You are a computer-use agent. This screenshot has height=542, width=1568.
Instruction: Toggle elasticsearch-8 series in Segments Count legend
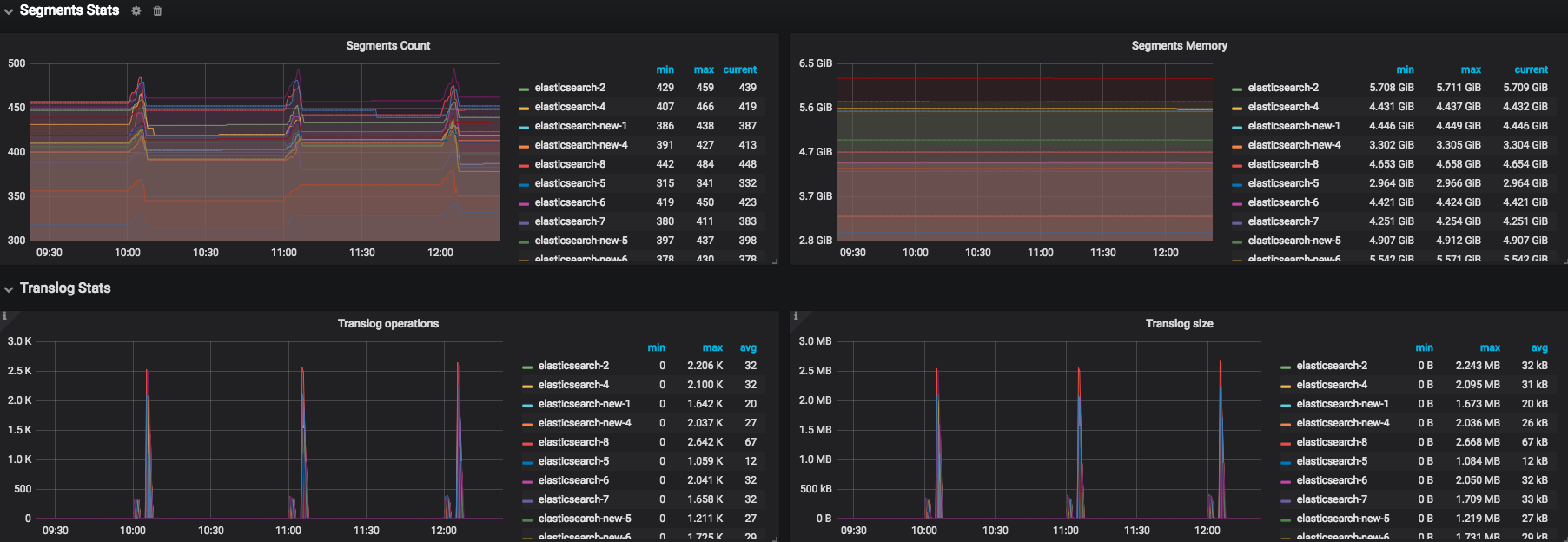click(x=570, y=164)
